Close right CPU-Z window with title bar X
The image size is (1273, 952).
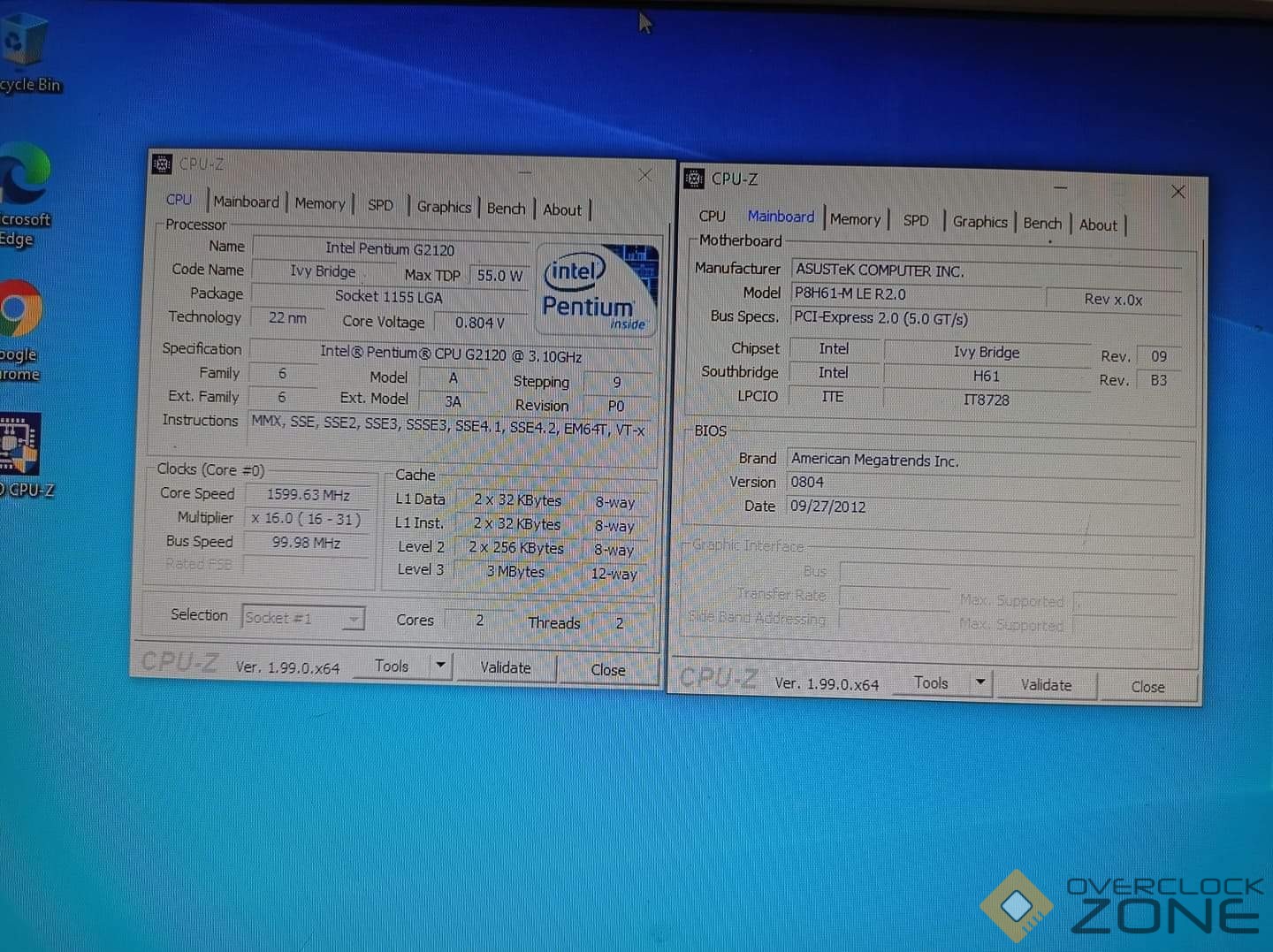pos(1178,191)
